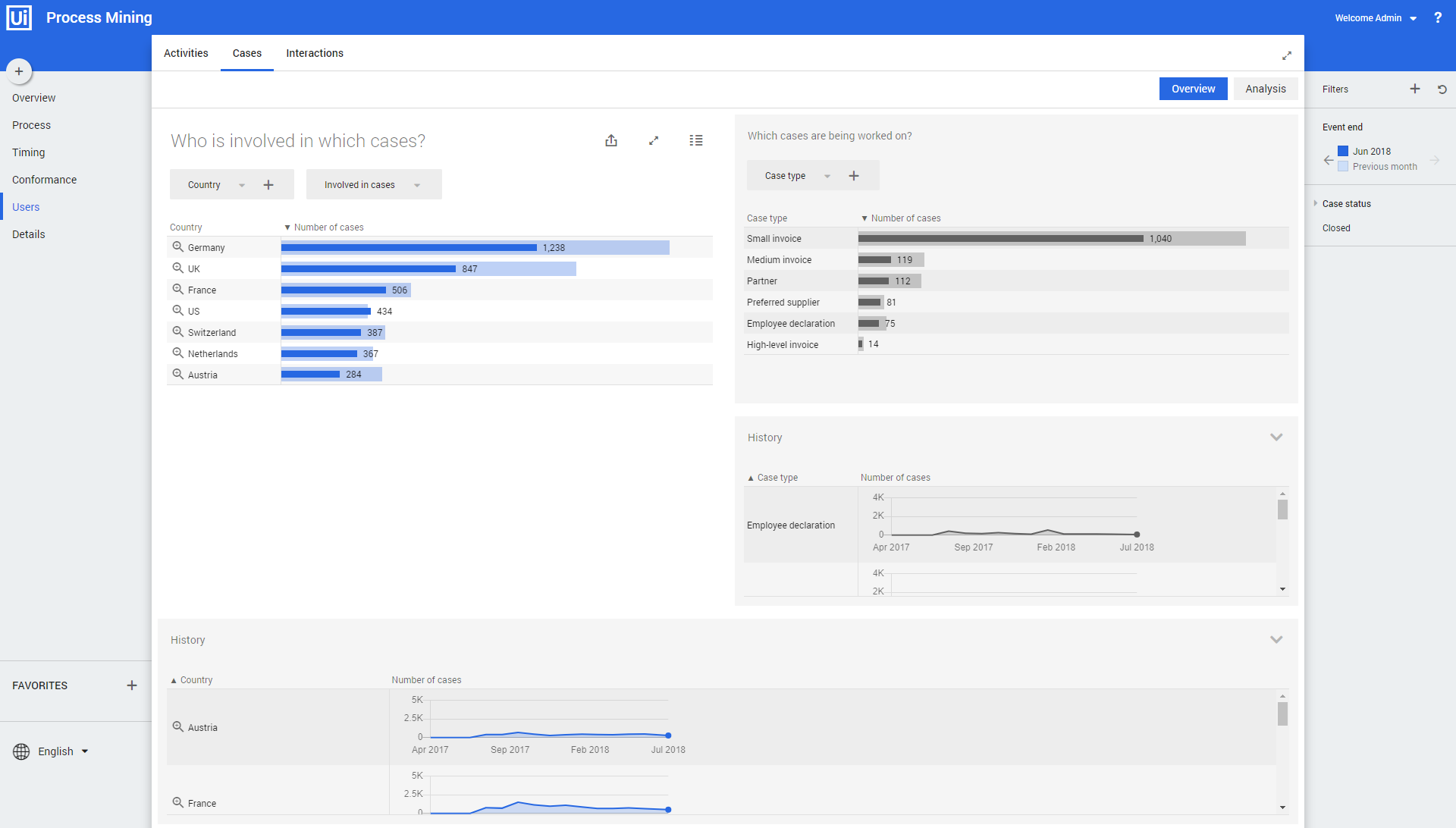Navigate to Conformance in sidebar

pos(44,180)
